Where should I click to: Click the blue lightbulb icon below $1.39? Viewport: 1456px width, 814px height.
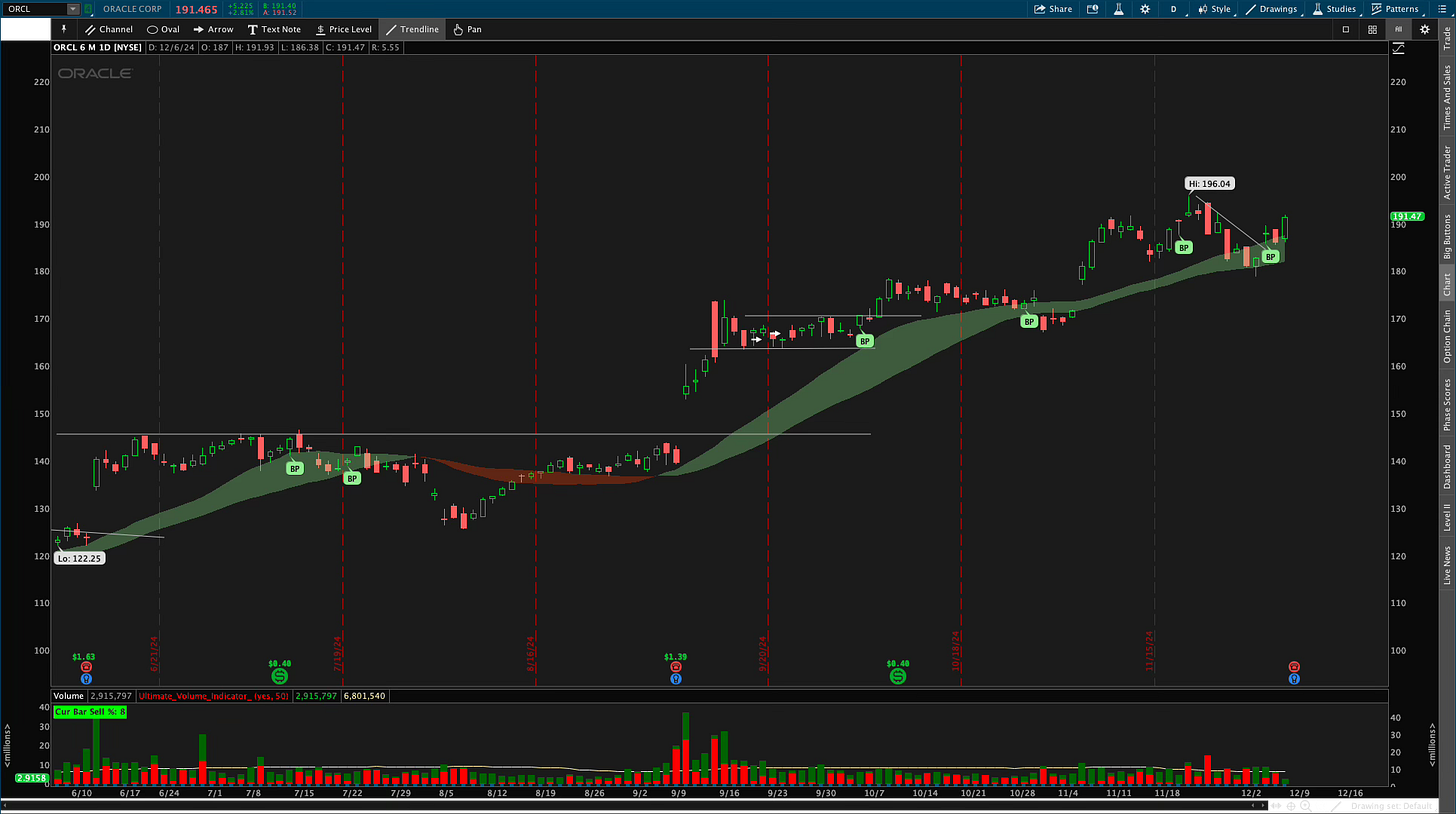click(x=676, y=679)
